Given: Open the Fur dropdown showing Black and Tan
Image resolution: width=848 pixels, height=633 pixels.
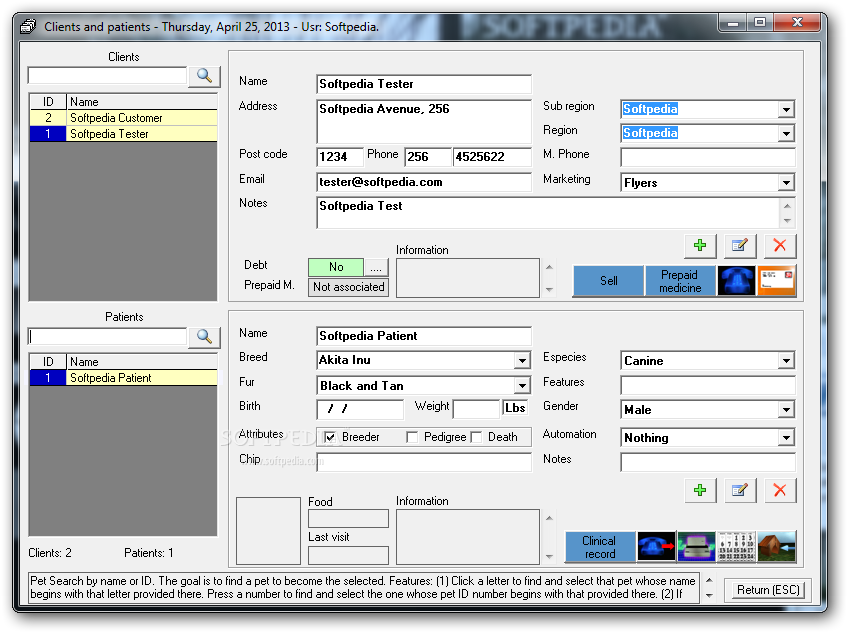Looking at the screenshot, I should click(x=522, y=386).
